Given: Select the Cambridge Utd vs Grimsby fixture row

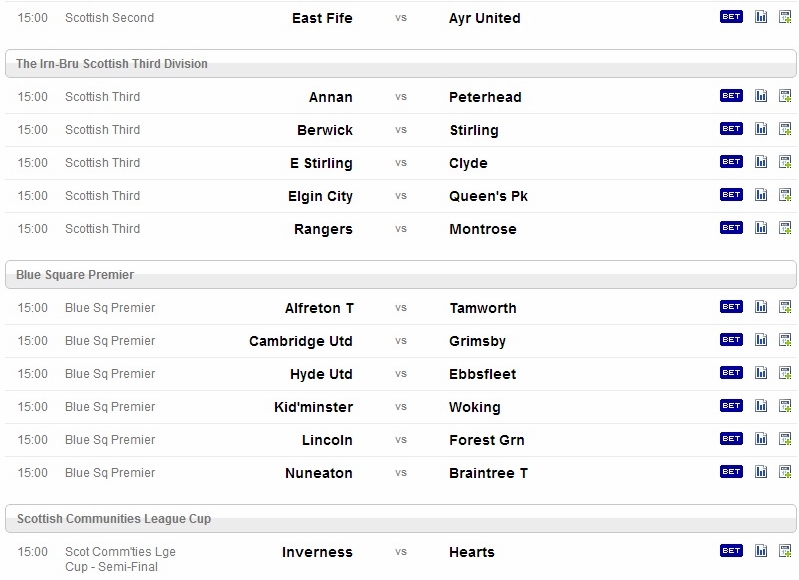Looking at the screenshot, I should click(401, 341).
